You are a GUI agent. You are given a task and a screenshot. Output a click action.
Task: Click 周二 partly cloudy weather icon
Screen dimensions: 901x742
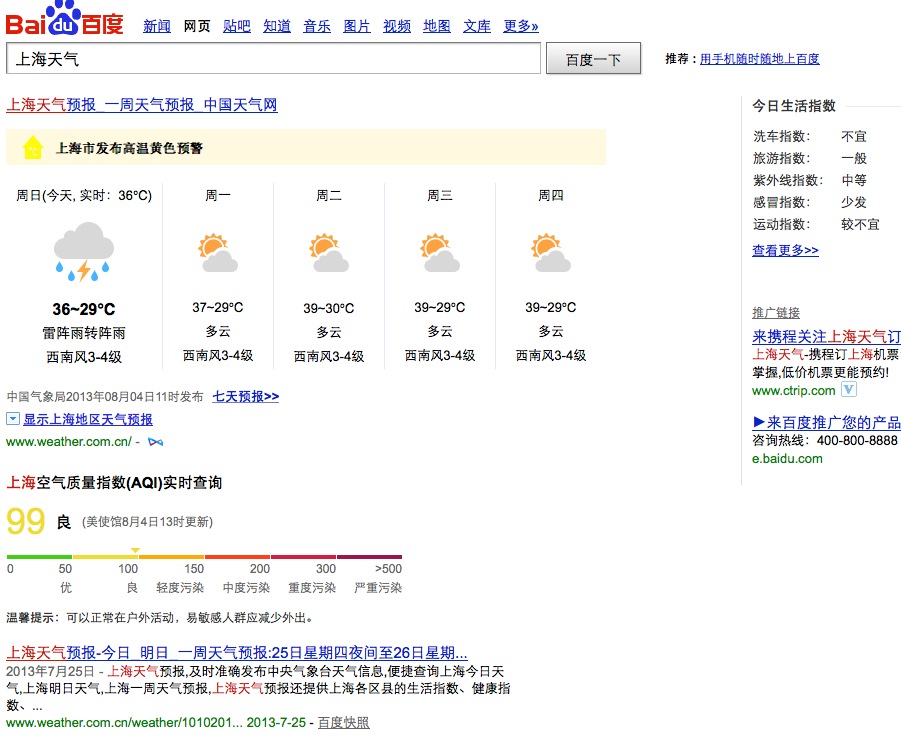point(329,252)
